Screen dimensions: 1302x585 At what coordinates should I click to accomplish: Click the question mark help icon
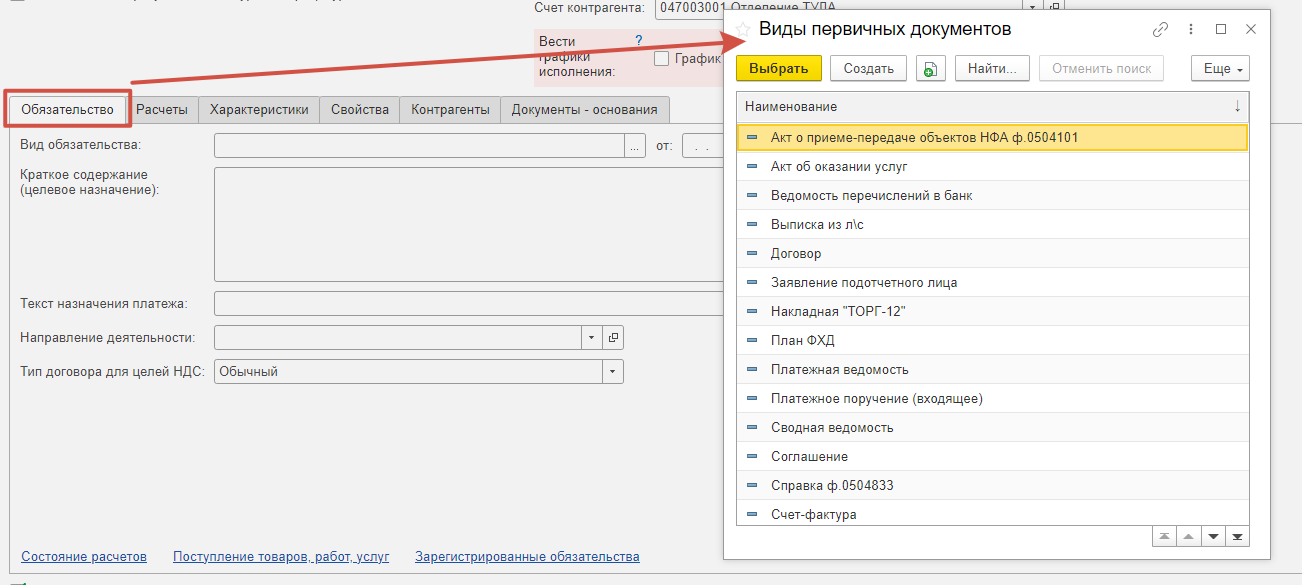(639, 41)
